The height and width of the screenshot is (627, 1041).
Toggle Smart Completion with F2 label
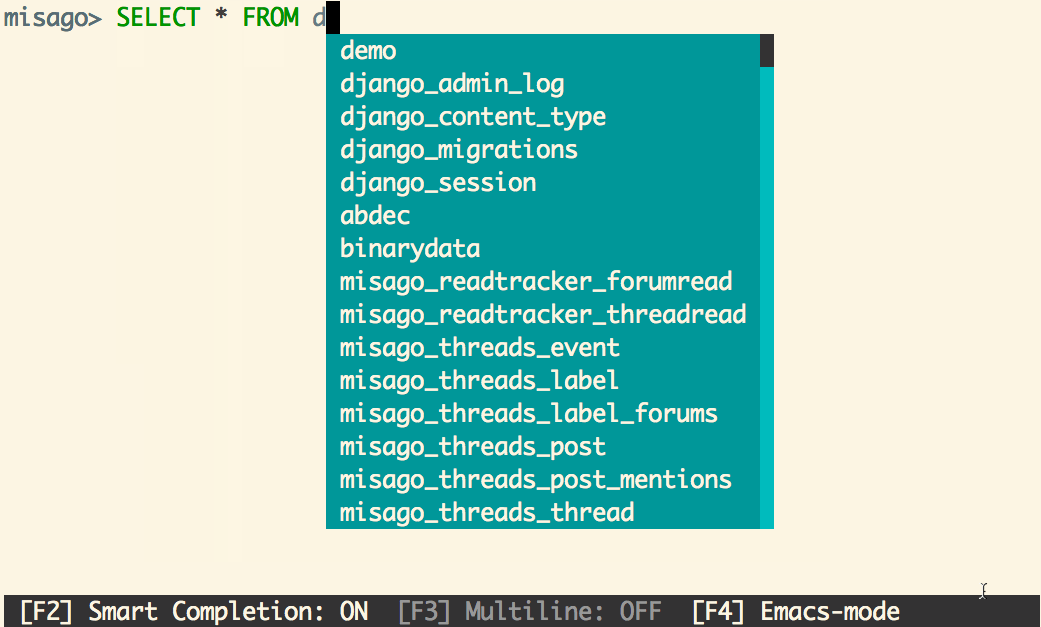[194, 611]
